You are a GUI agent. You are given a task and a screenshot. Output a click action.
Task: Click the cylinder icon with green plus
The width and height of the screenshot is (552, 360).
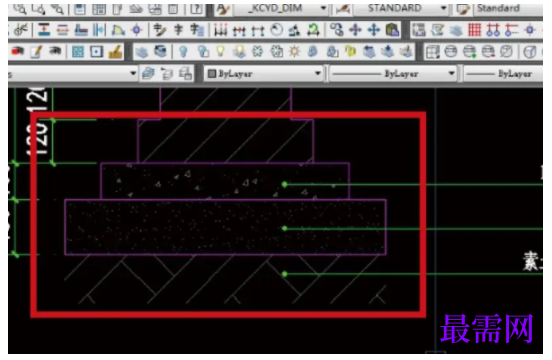click(x=469, y=52)
